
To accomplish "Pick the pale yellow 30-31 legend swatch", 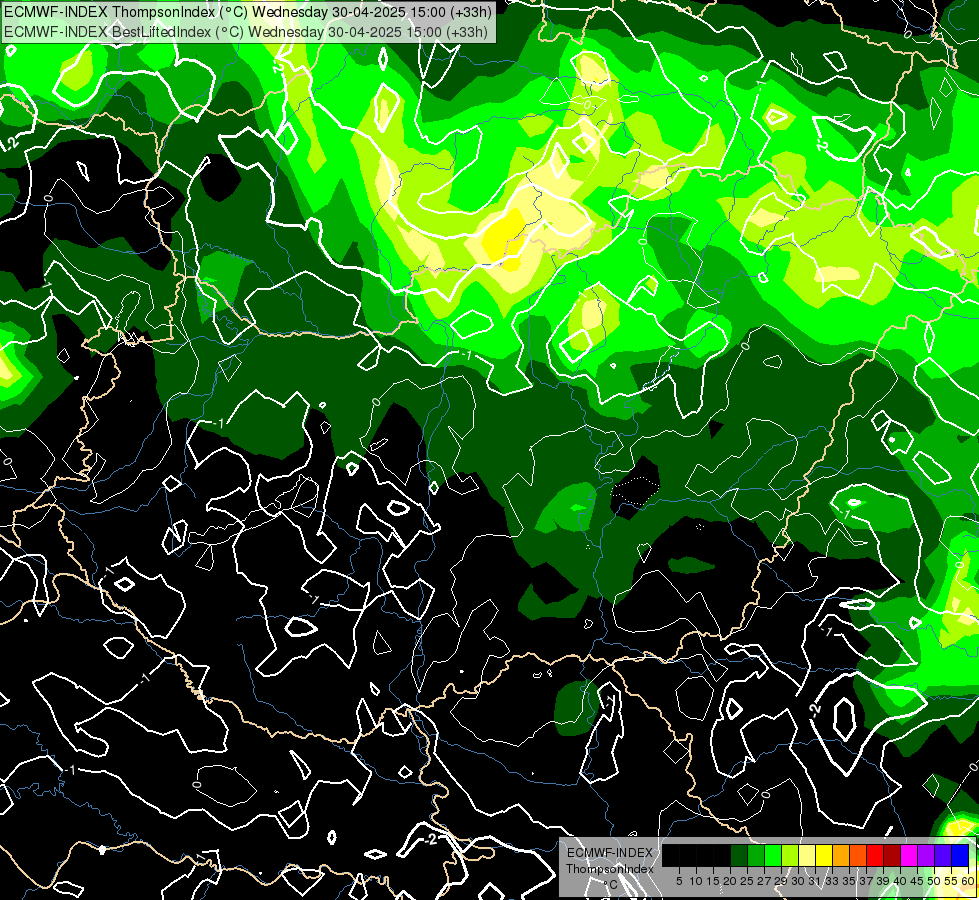I will 807,855.
